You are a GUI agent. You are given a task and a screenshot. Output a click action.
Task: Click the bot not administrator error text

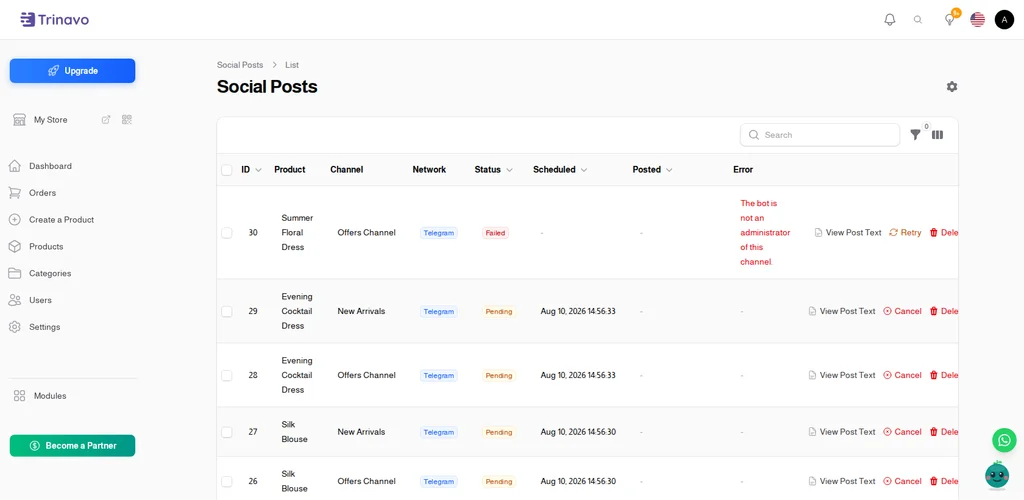click(765, 232)
